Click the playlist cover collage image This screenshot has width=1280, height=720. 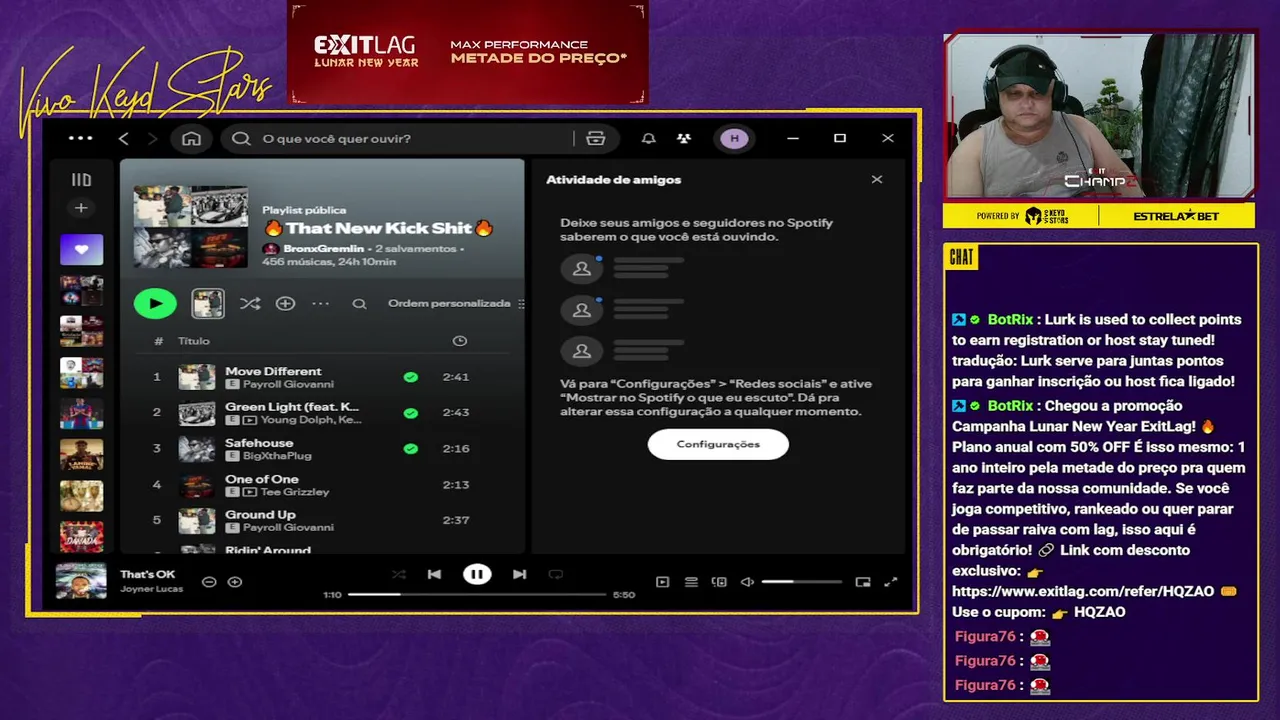(x=191, y=226)
